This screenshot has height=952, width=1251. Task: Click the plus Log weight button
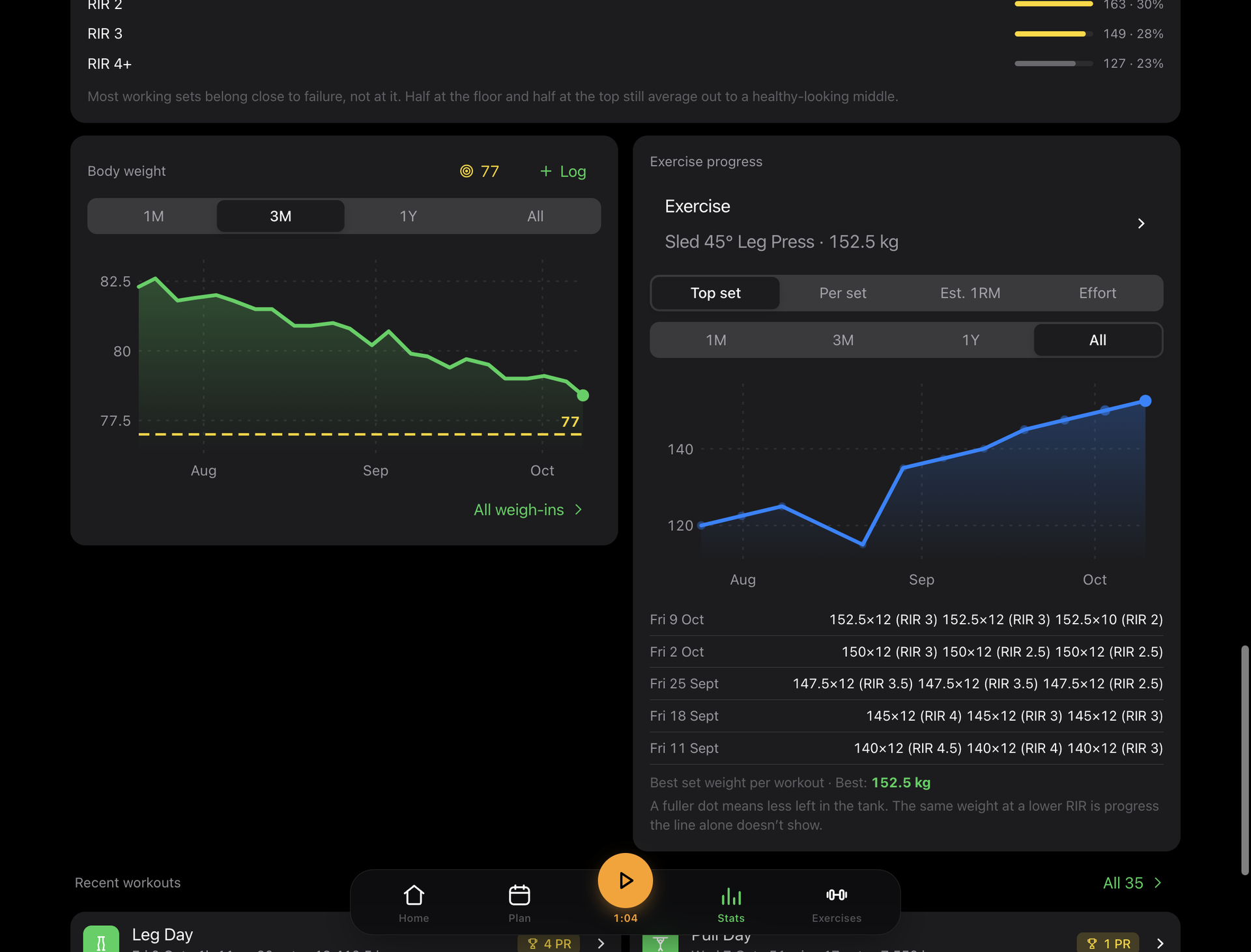tap(563, 171)
